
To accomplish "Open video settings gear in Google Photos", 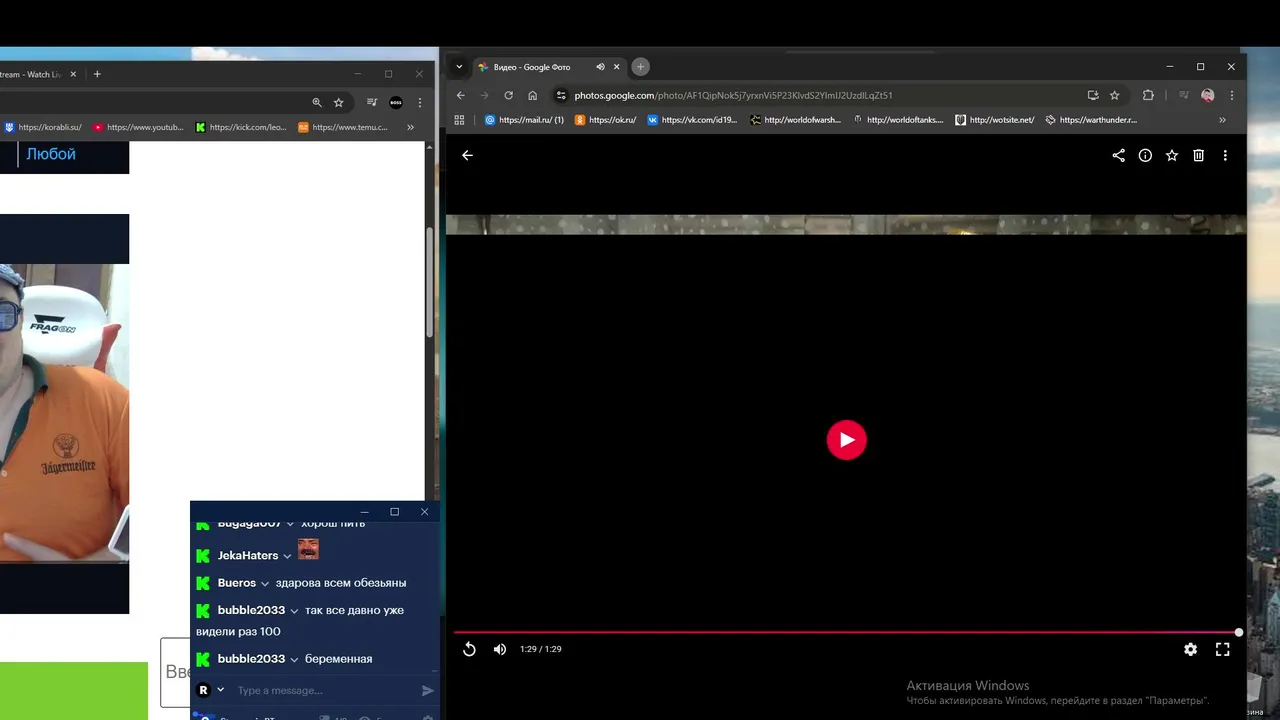I will 1190,649.
